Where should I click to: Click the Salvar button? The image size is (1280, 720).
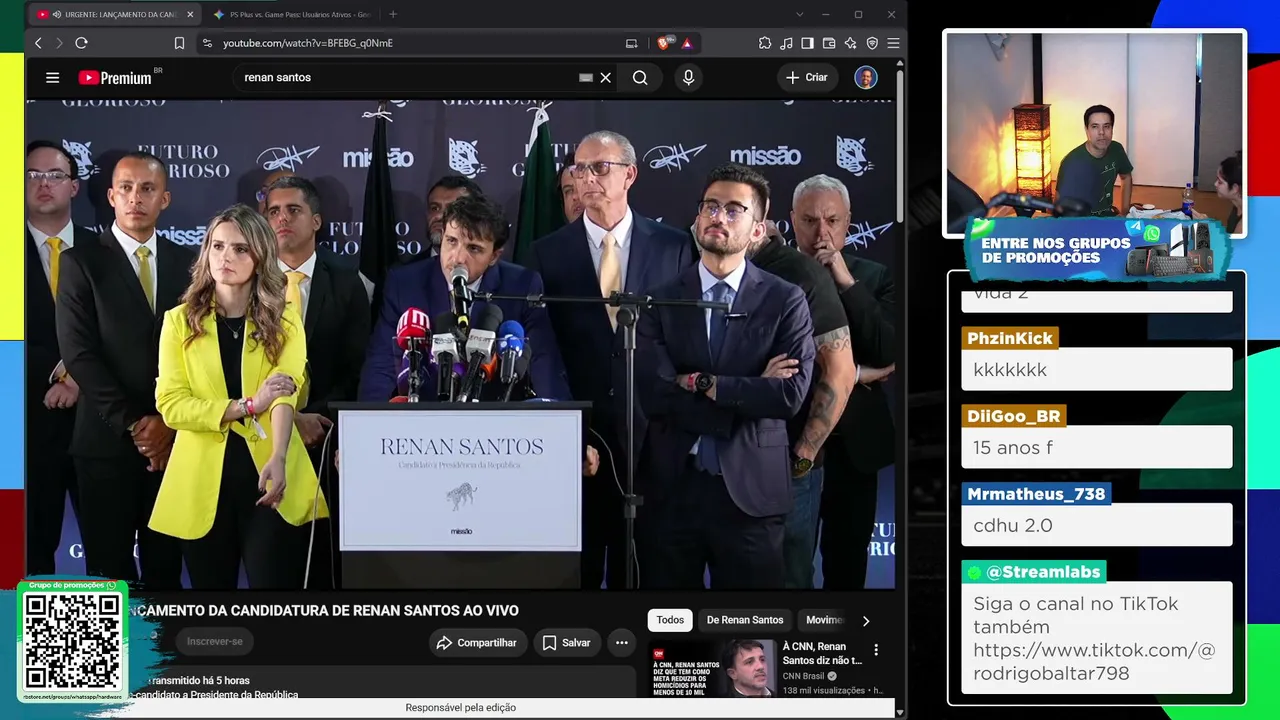pos(566,643)
